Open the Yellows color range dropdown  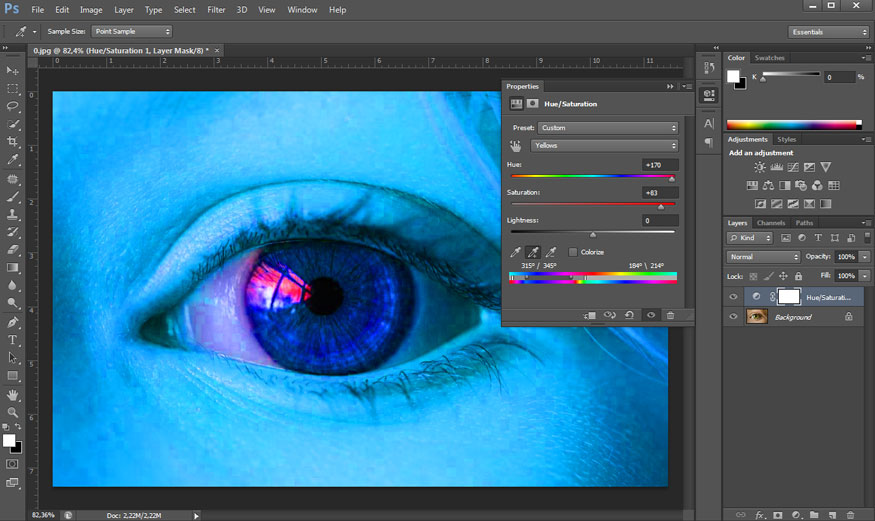(x=605, y=146)
